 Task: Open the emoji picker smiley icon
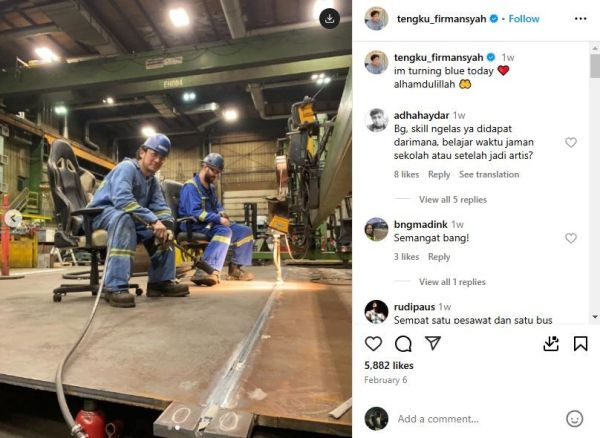tap(574, 418)
